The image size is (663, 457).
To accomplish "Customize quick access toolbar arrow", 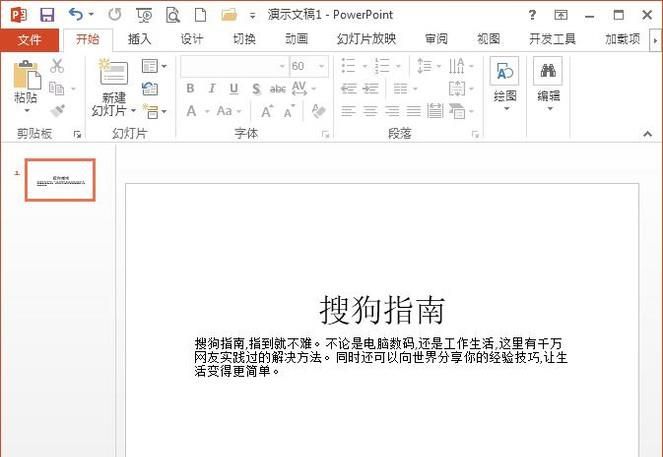I will point(252,16).
